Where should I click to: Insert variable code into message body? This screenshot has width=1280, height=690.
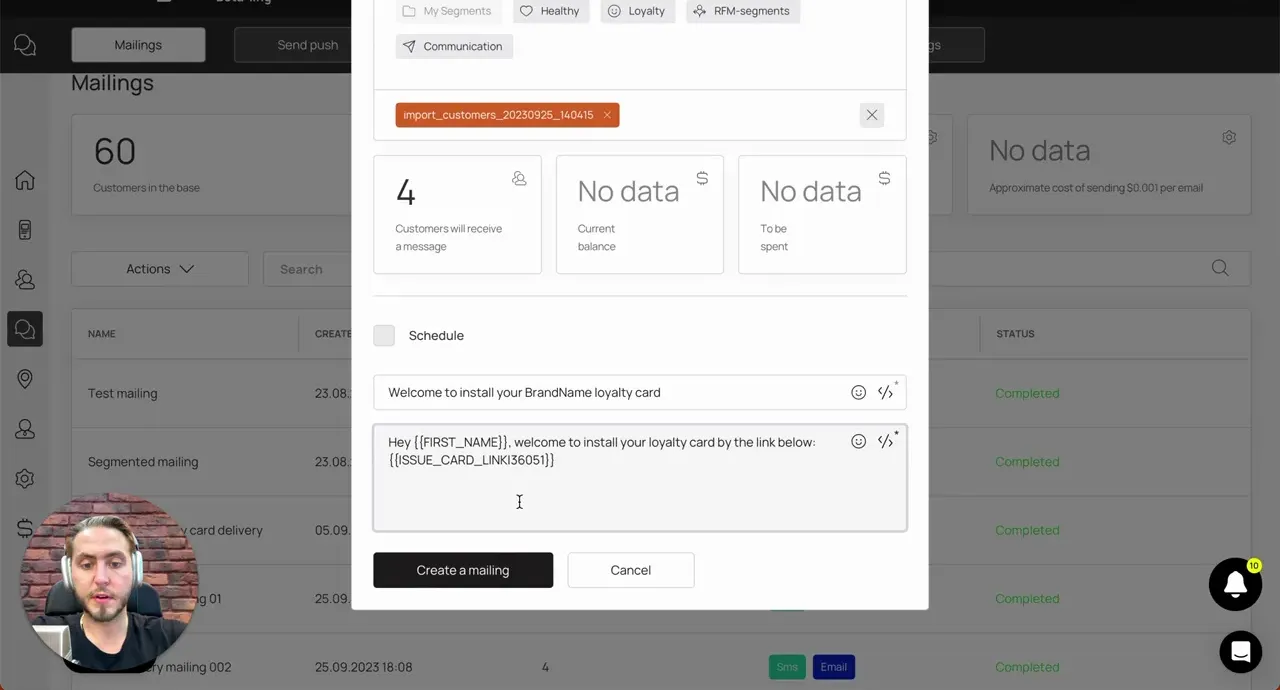click(885, 442)
